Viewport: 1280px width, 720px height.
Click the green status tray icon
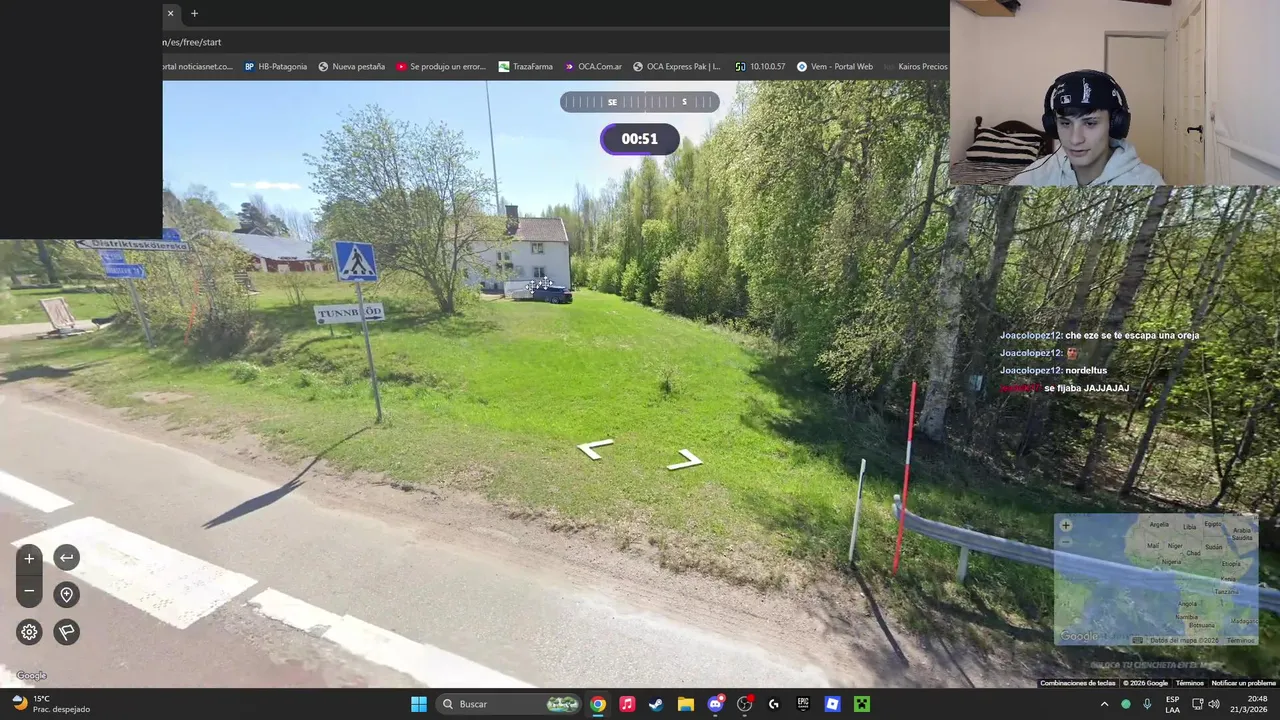pos(1126,704)
